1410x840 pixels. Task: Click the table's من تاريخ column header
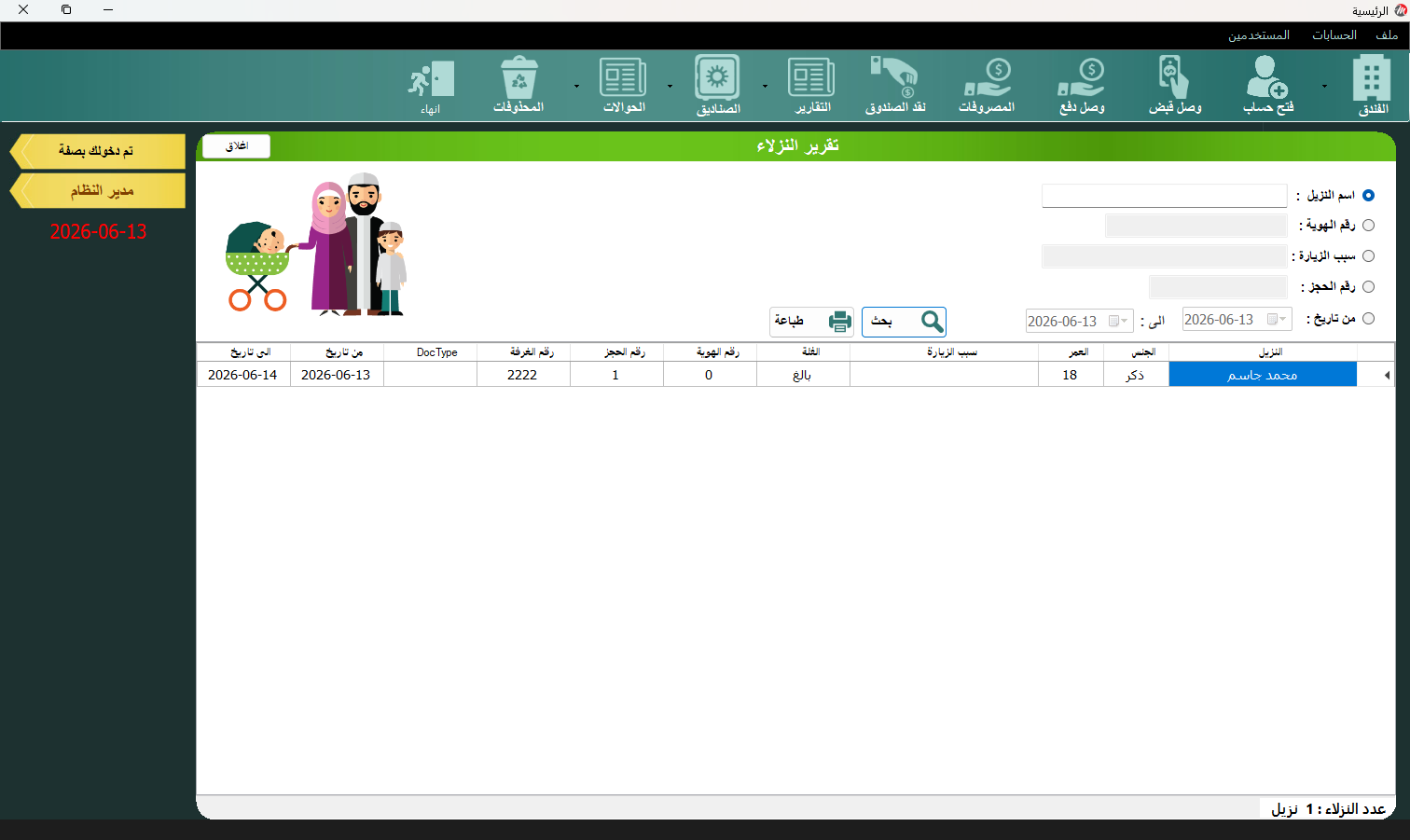tap(337, 352)
